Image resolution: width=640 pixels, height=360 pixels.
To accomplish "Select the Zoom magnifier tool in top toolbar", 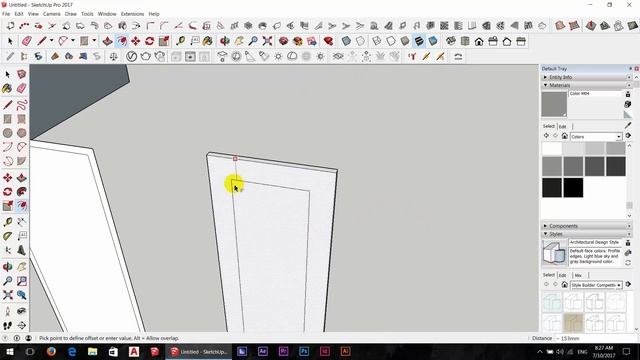I will (x=253, y=41).
